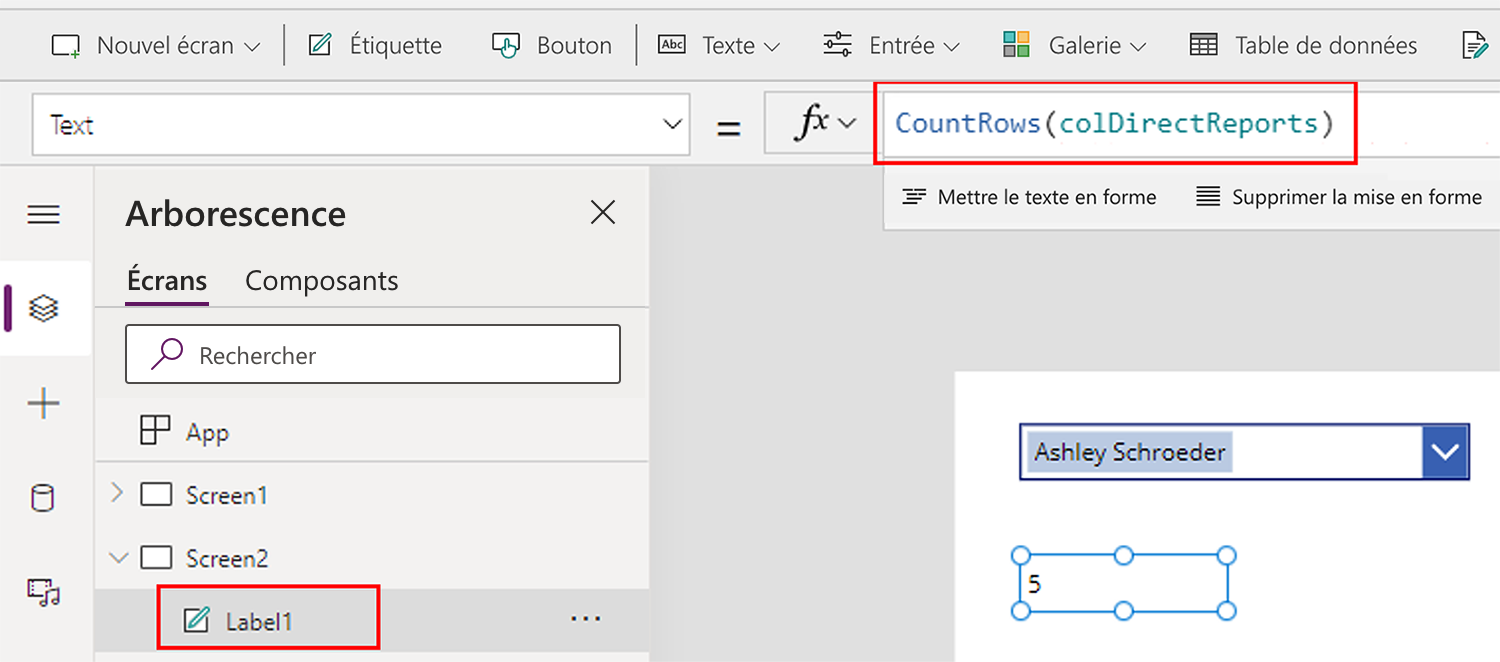Click Mettre le texte en forme
The image size is (1500, 662).
pyautogui.click(x=1028, y=197)
